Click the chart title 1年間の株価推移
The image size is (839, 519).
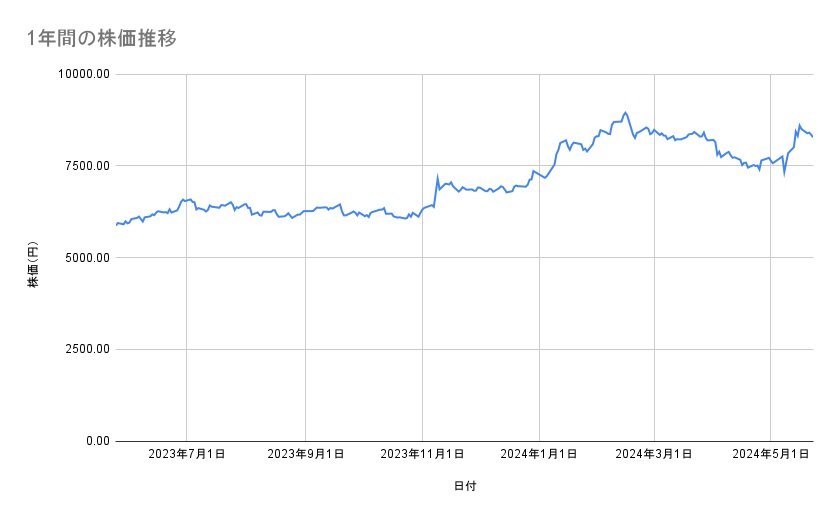[x=104, y=39]
